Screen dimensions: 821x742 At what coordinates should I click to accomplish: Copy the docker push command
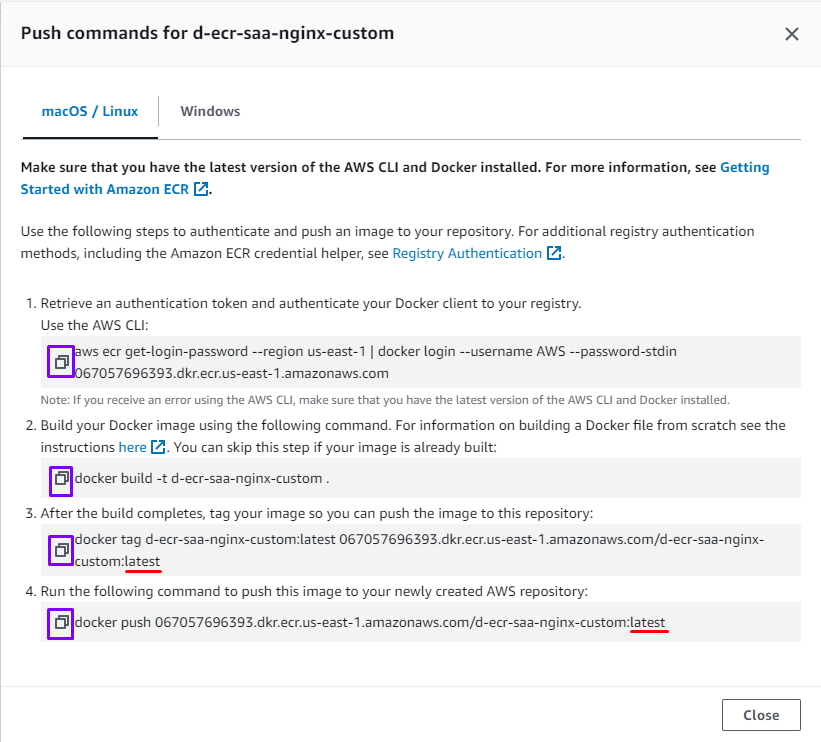[x=61, y=623]
